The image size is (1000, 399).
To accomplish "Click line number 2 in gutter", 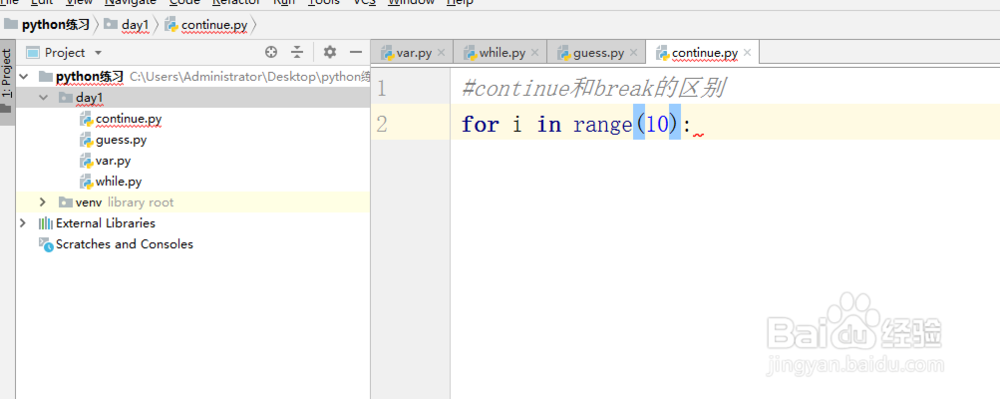I will click(x=381, y=124).
